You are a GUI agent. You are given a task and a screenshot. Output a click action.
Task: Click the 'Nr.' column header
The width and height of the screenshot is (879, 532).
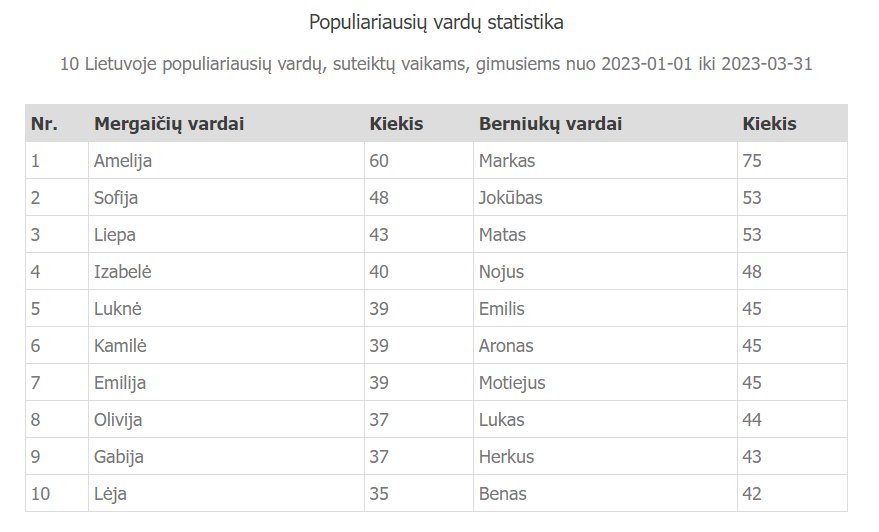(44, 124)
